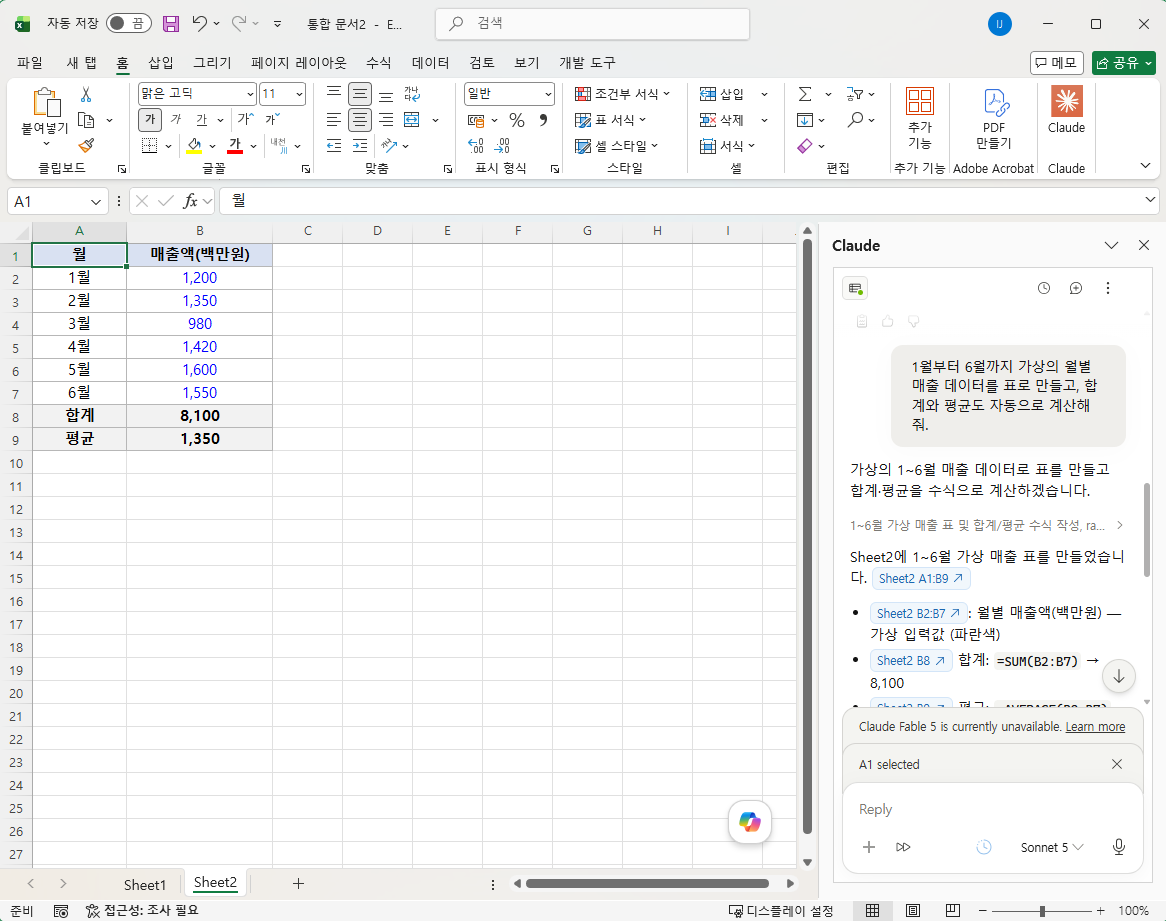
Task: Open the 수식 ribbon tab
Action: pos(379,62)
